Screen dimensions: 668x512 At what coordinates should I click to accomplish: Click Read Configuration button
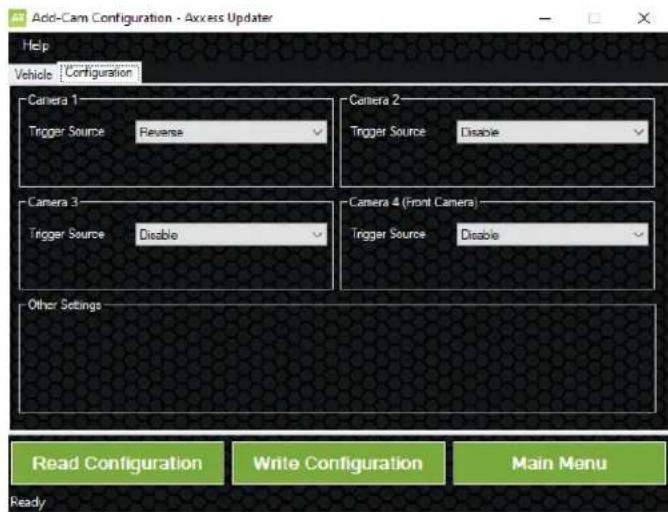pos(117,463)
